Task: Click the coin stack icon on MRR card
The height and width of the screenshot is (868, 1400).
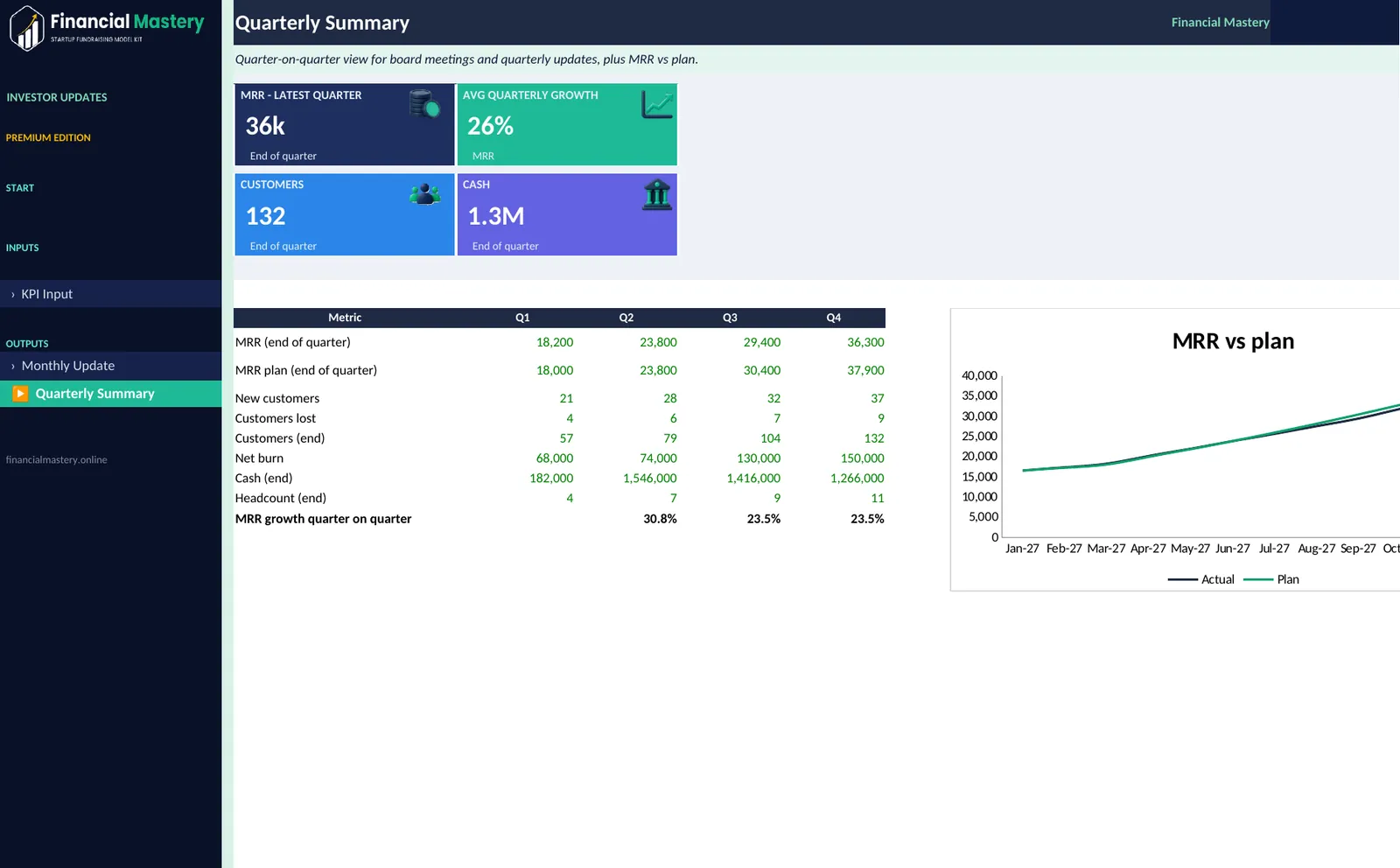Action: [x=424, y=104]
